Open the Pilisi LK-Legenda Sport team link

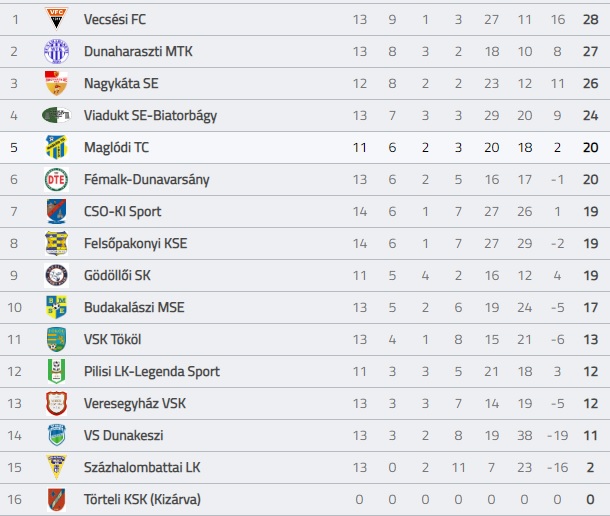click(152, 371)
